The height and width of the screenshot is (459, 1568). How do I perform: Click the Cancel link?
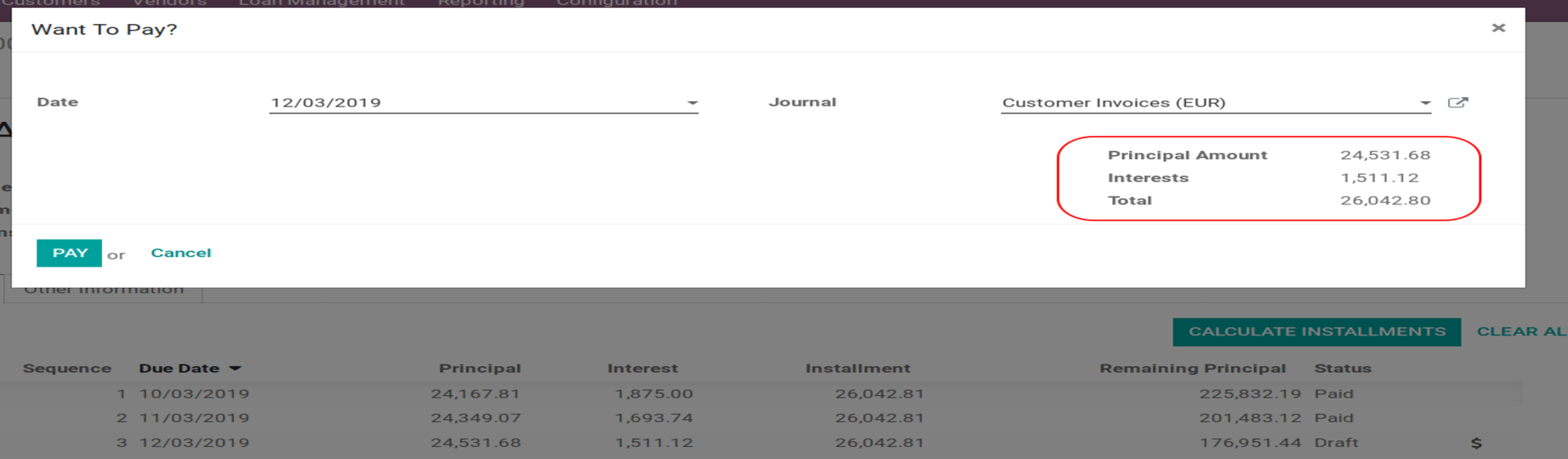[180, 253]
